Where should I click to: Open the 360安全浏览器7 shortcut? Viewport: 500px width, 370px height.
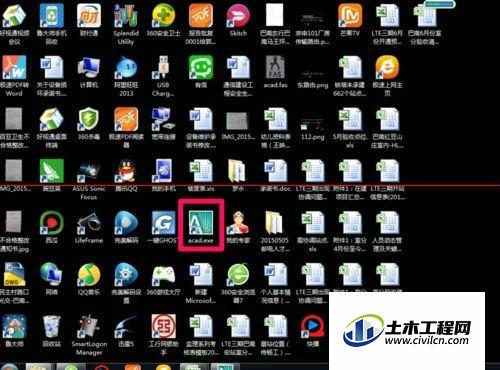point(238,274)
